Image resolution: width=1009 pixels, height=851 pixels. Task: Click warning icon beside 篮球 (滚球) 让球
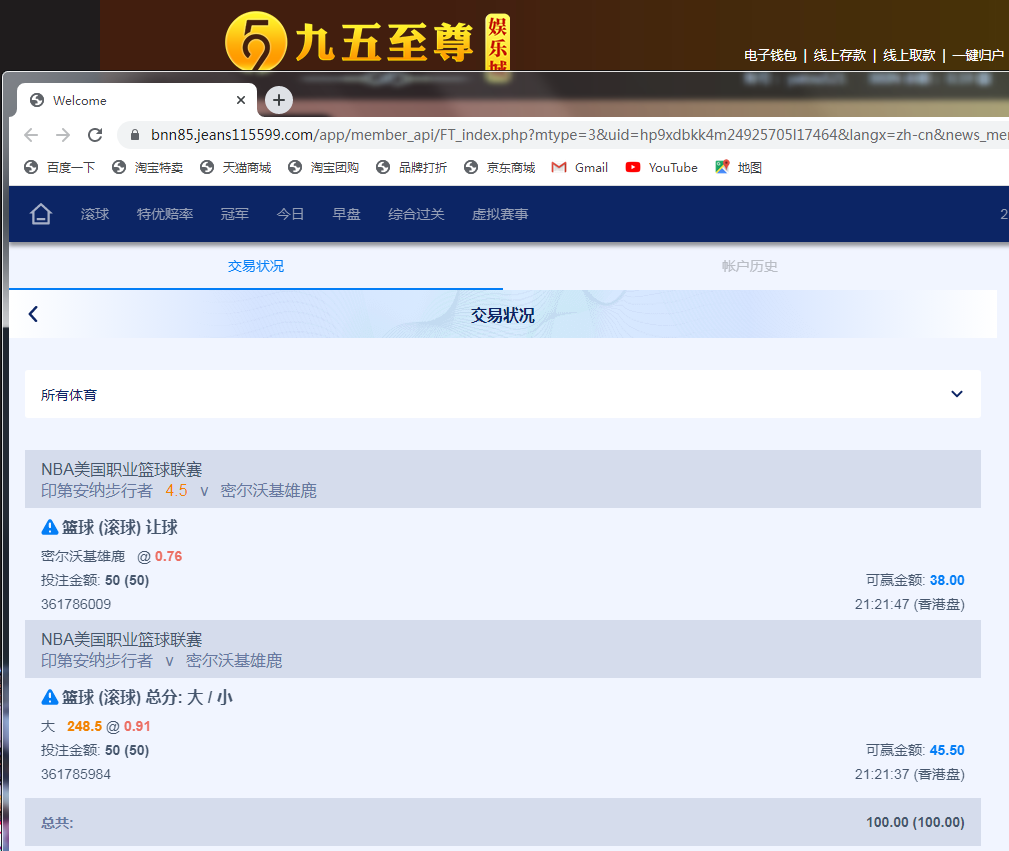(50, 527)
